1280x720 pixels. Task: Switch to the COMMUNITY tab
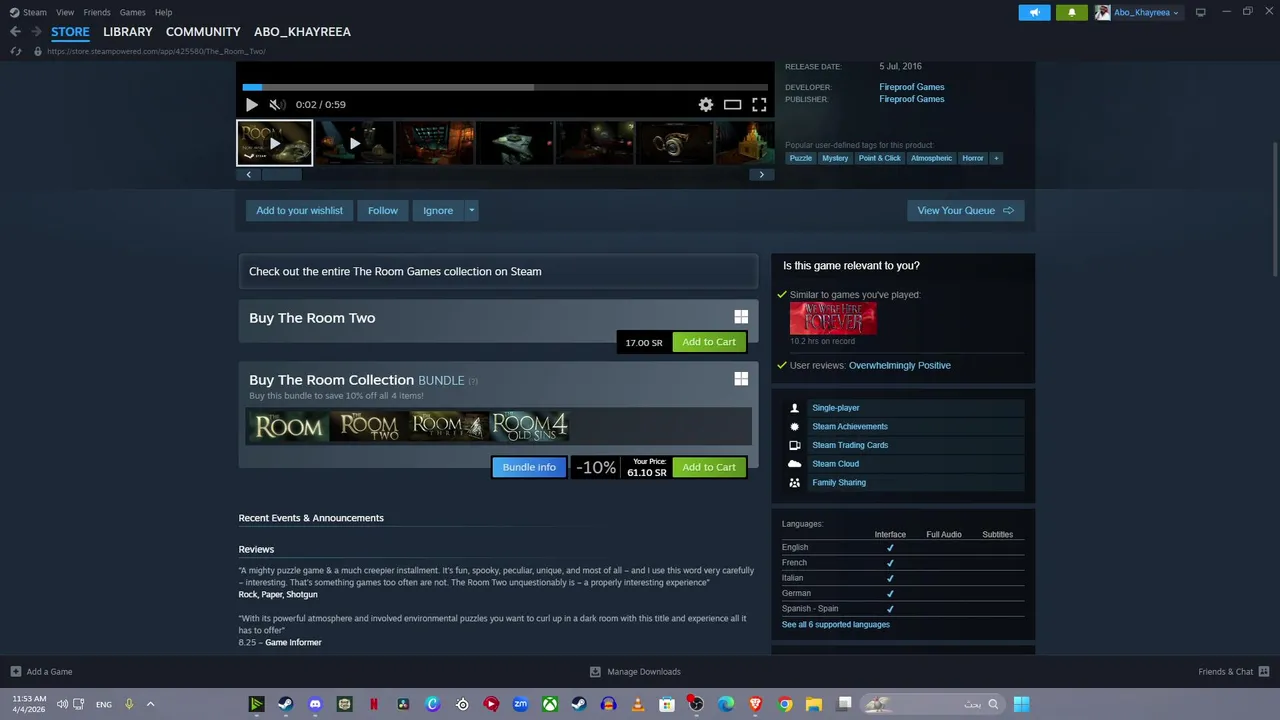coord(203,32)
